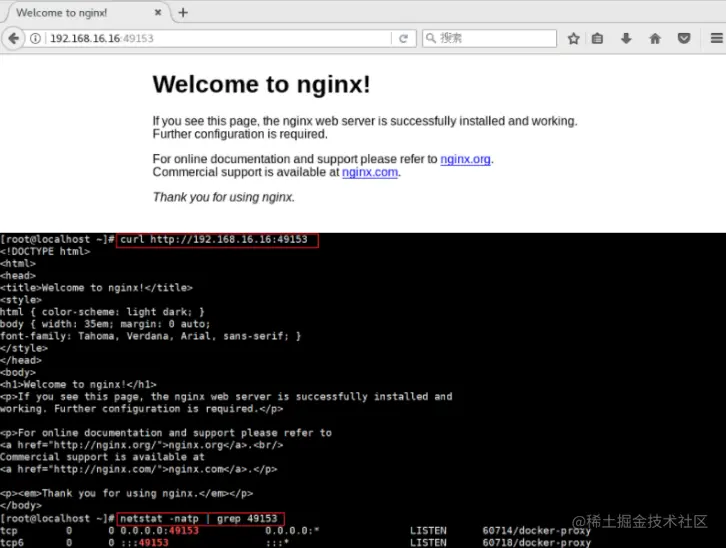The height and width of the screenshot is (548, 726).
Task: Click the 0.0.0.0:49153 address in netstat output
Action: (159, 530)
